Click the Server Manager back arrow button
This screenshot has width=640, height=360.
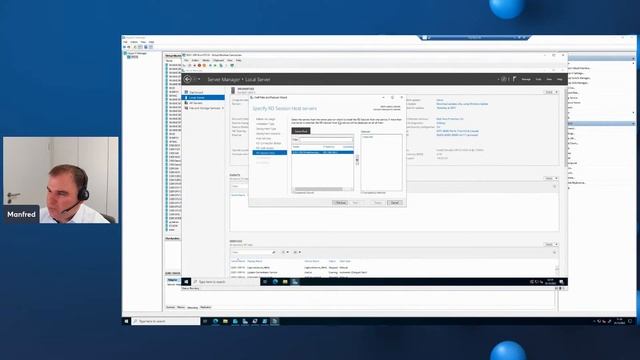[188, 80]
